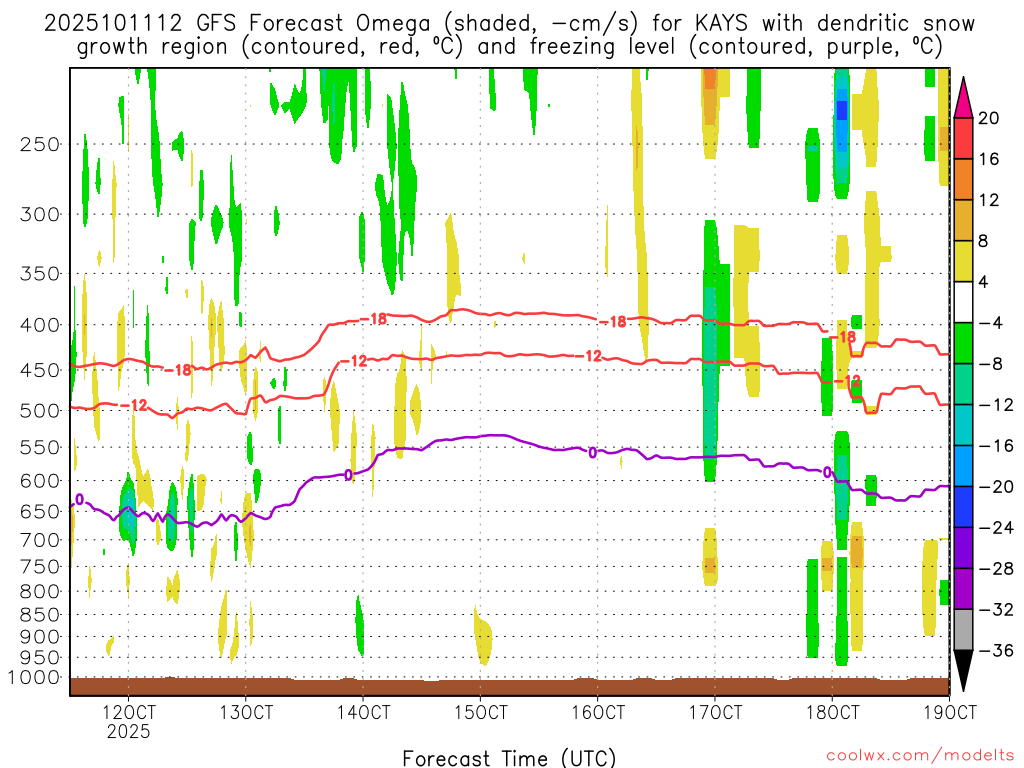Click the Forecast Time (UTC) axis title
1024x768 pixels.
tap(509, 757)
